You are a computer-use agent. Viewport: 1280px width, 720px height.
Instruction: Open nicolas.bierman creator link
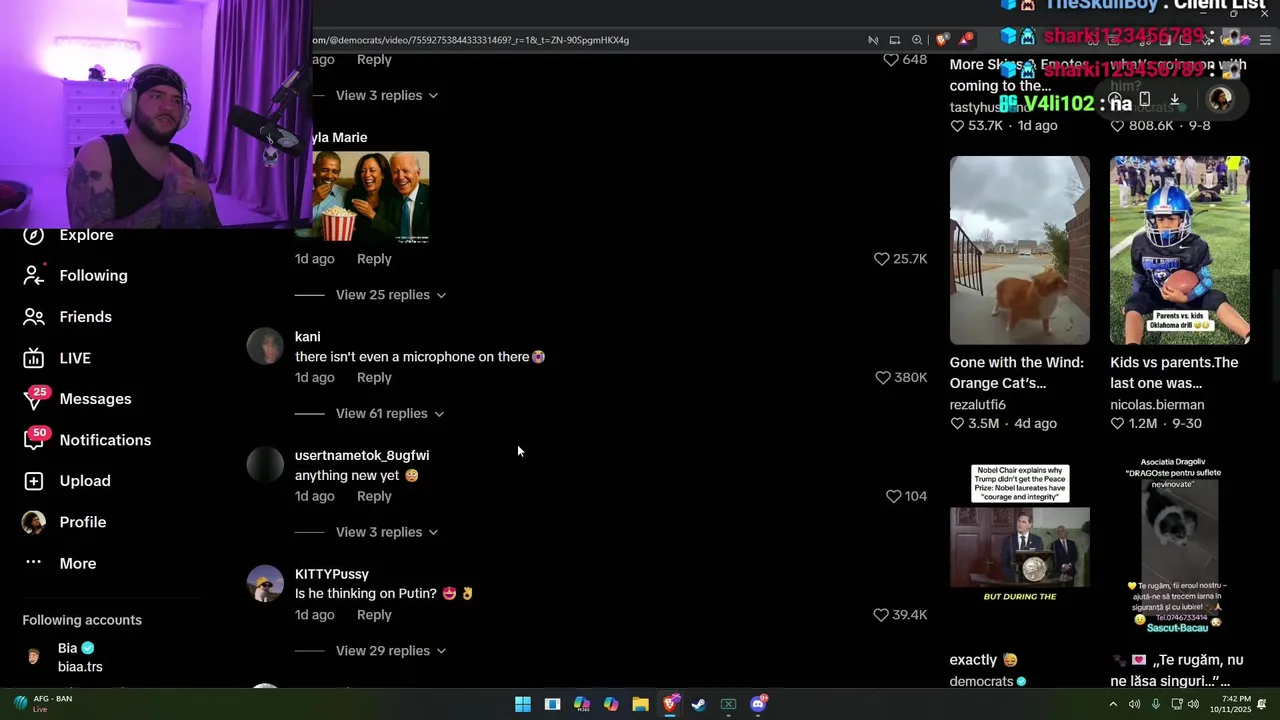[x=1157, y=405]
